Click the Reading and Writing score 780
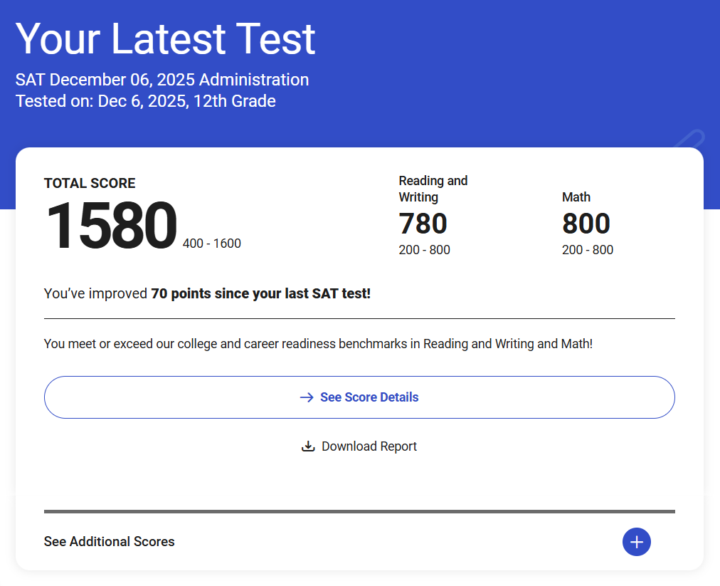Viewport: 720px width, 586px height. tap(423, 223)
